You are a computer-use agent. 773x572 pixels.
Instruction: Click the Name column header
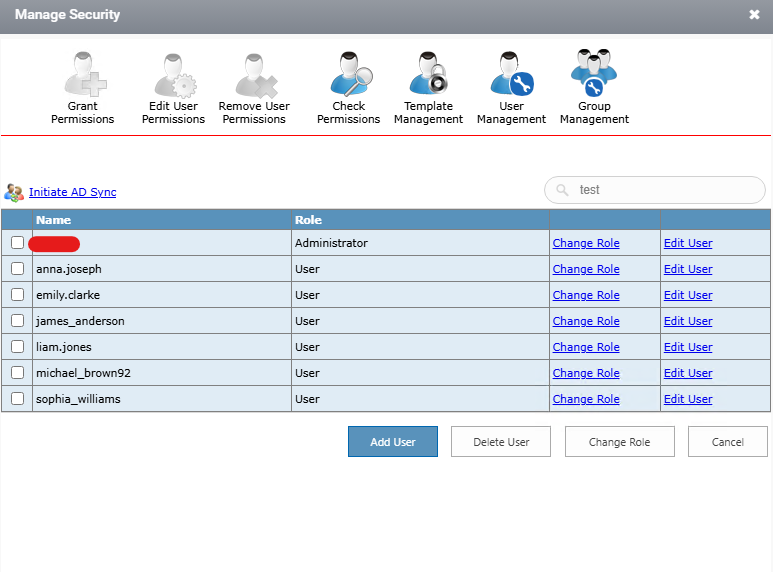coord(162,220)
